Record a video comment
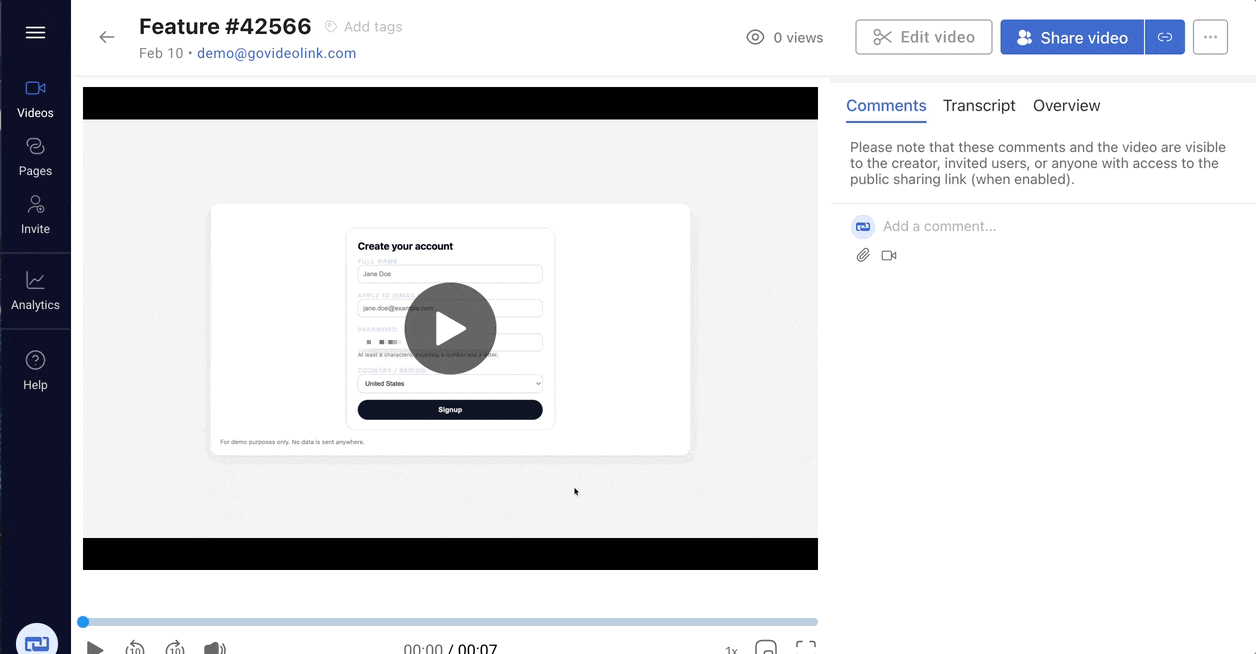 pos(889,255)
